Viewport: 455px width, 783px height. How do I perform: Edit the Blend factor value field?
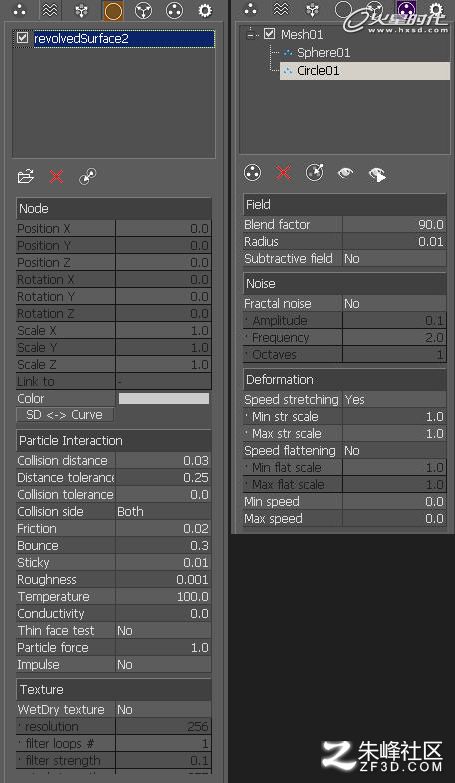tap(394, 225)
